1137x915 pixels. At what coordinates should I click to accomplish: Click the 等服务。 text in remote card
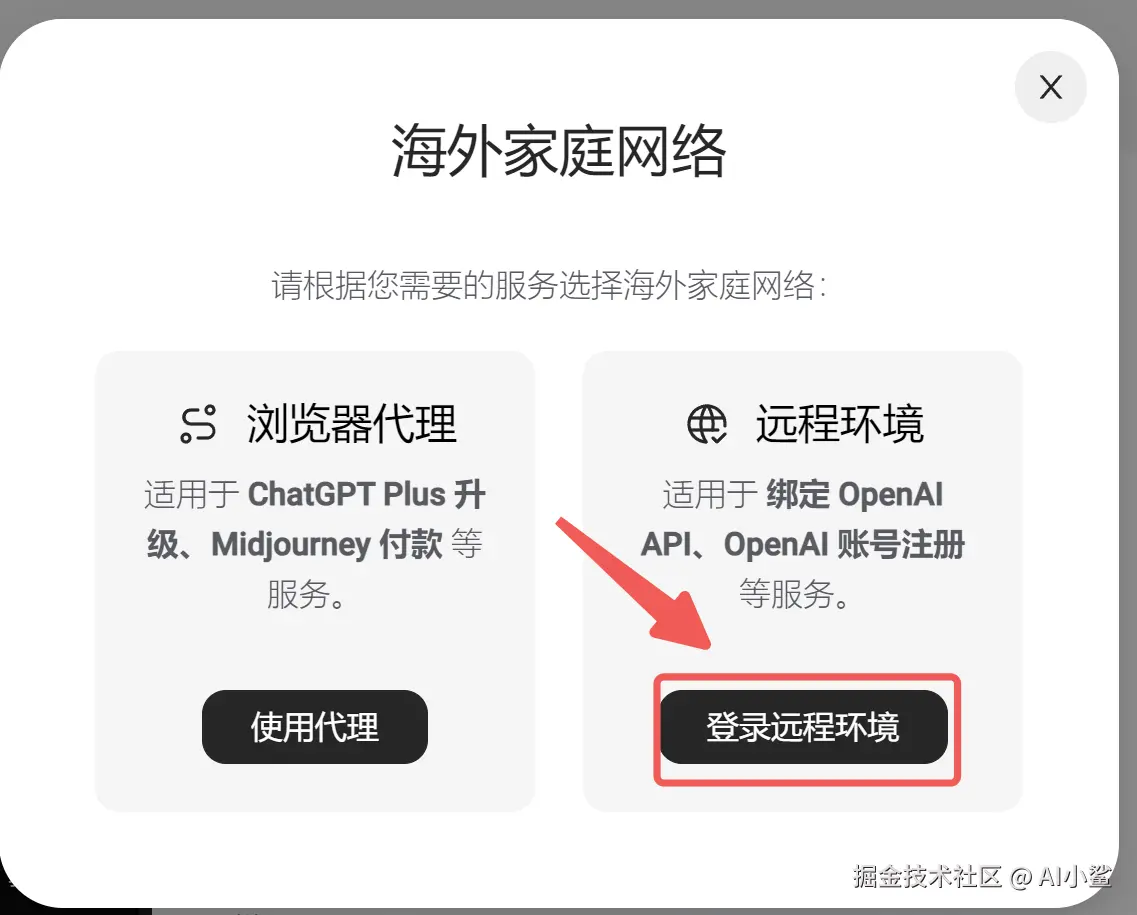point(795,594)
